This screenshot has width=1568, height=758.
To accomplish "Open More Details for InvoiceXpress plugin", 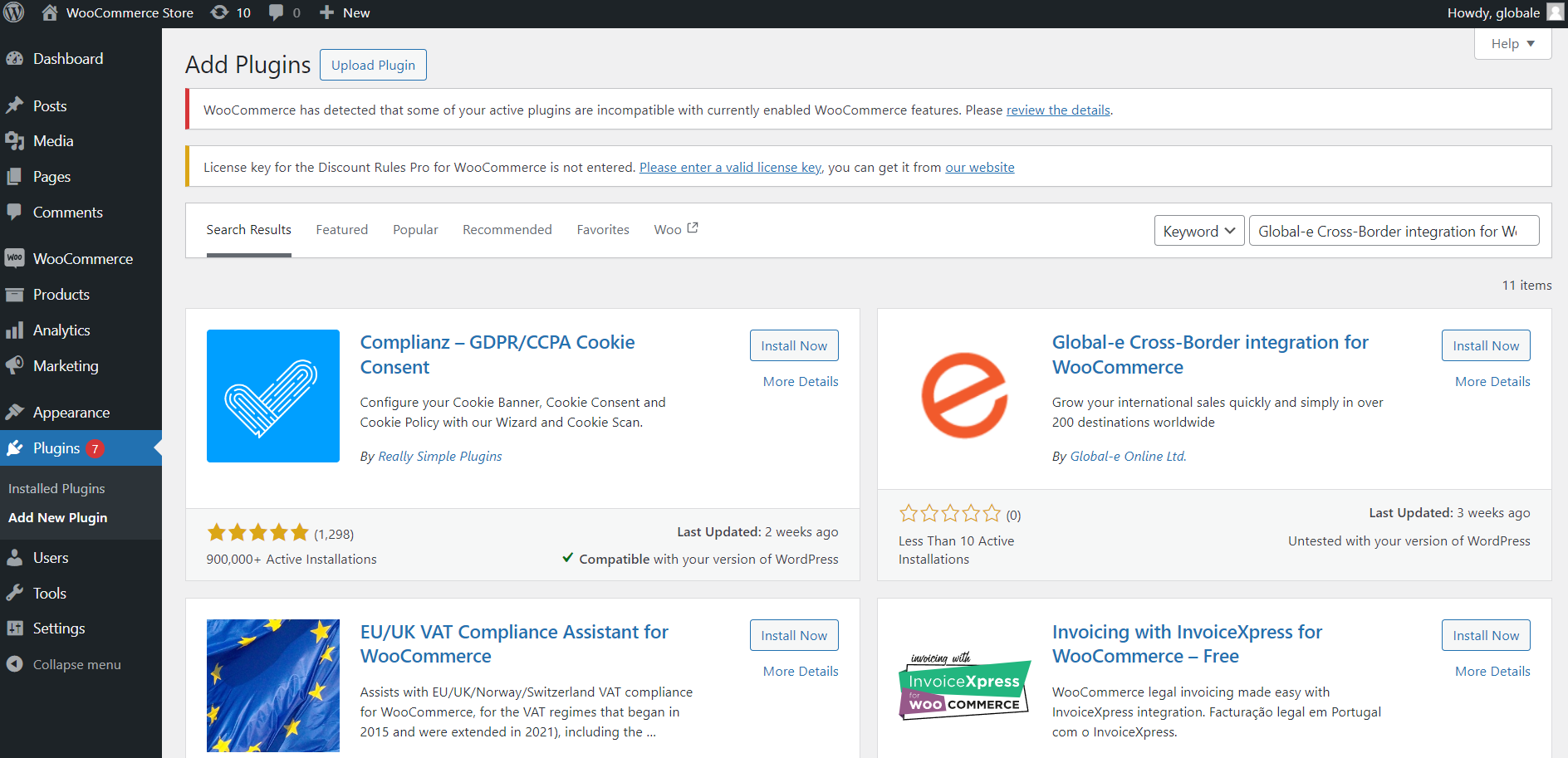I will [x=1492, y=672].
